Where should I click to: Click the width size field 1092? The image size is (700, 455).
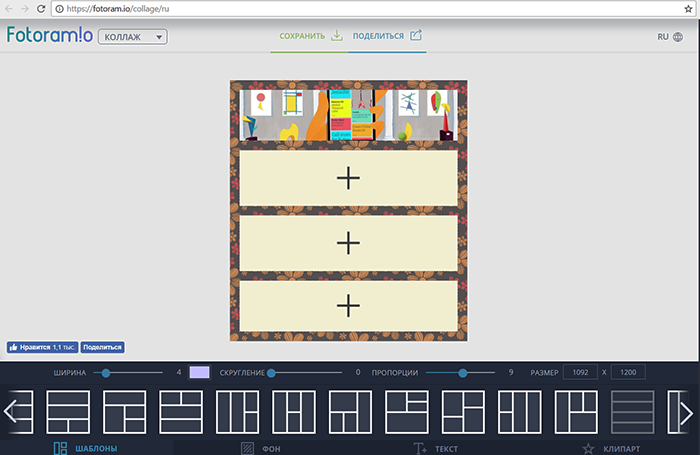click(x=580, y=372)
